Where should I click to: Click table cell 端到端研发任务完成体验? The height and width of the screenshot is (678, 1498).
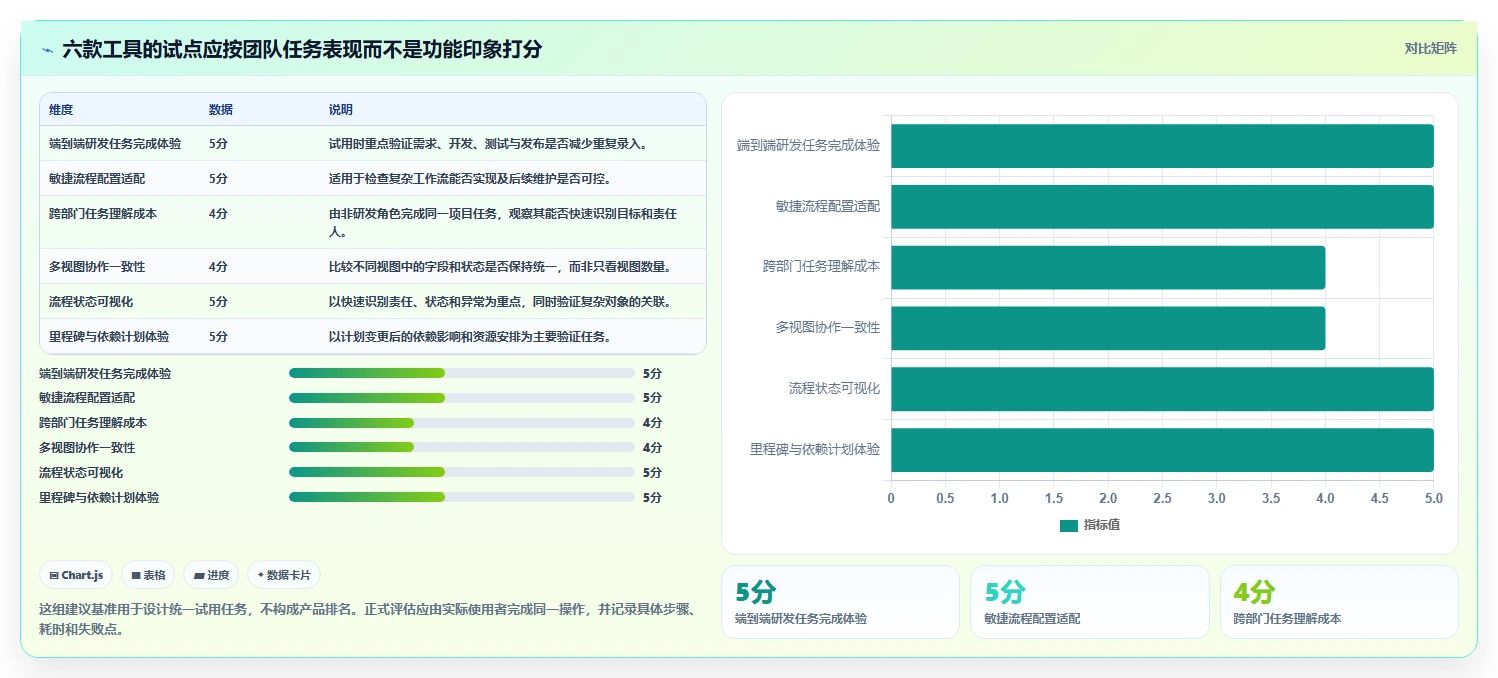pyautogui.click(x=115, y=144)
